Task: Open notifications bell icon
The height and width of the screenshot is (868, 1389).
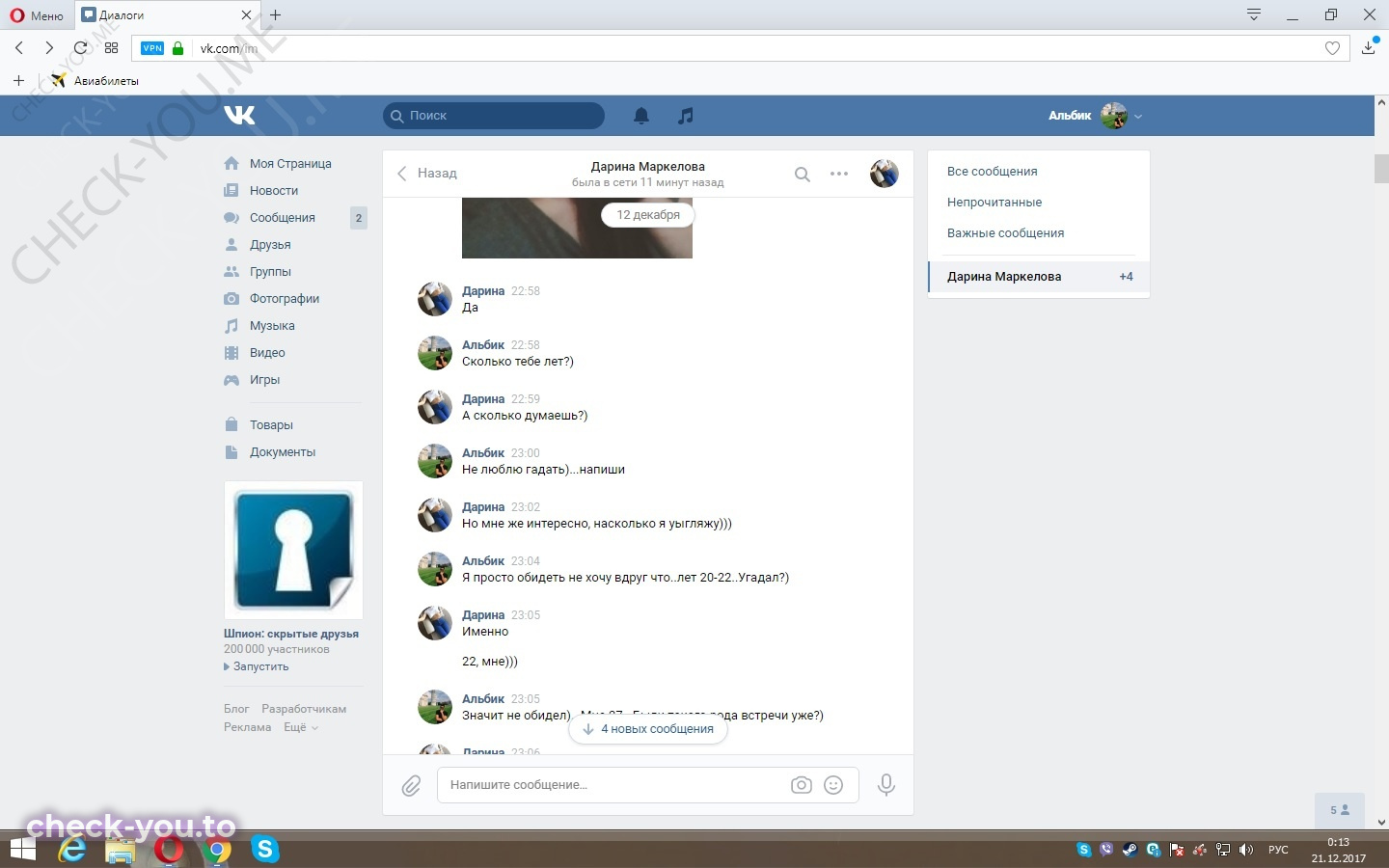Action: tap(641, 116)
